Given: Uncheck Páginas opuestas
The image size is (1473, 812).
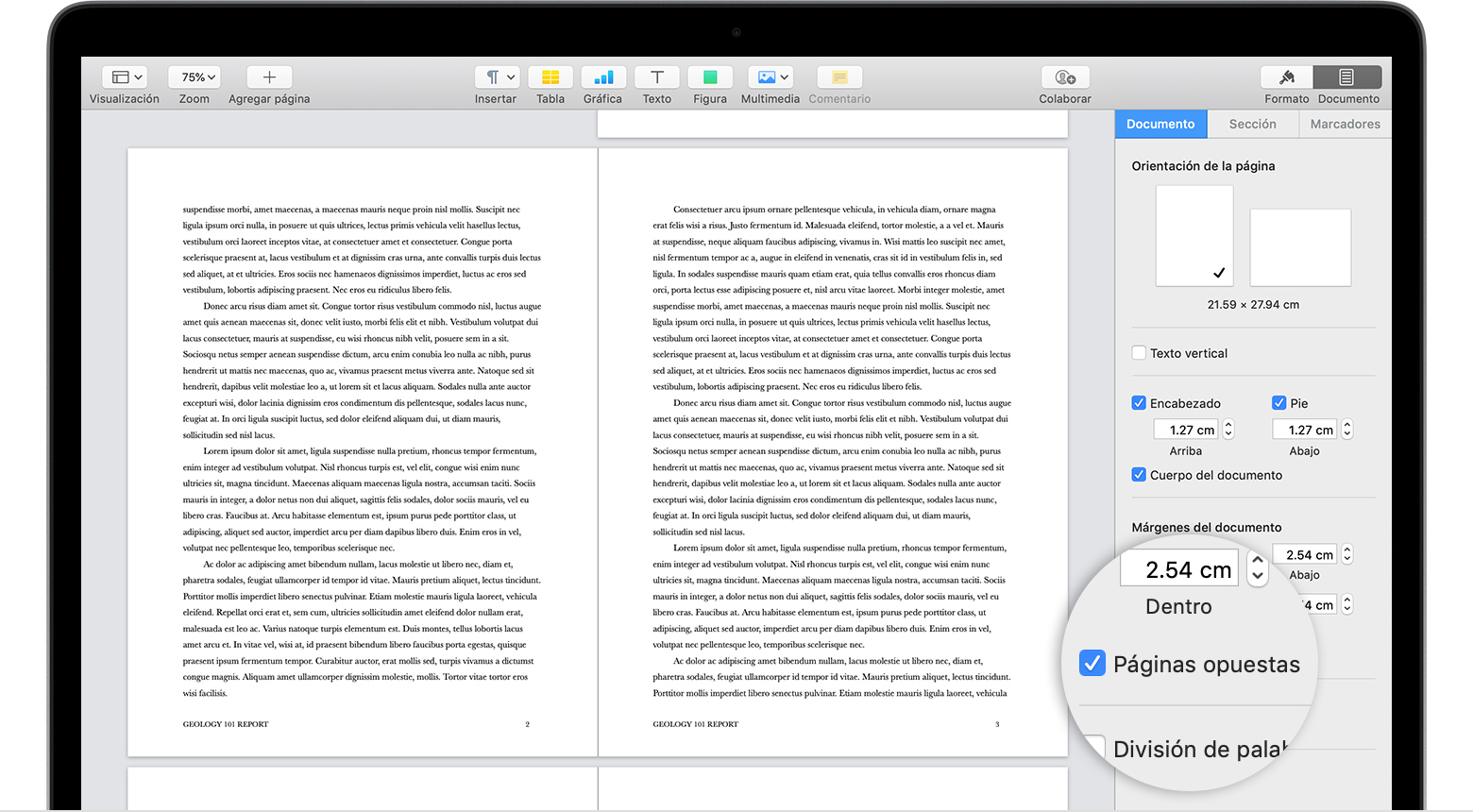Looking at the screenshot, I should 1092,663.
